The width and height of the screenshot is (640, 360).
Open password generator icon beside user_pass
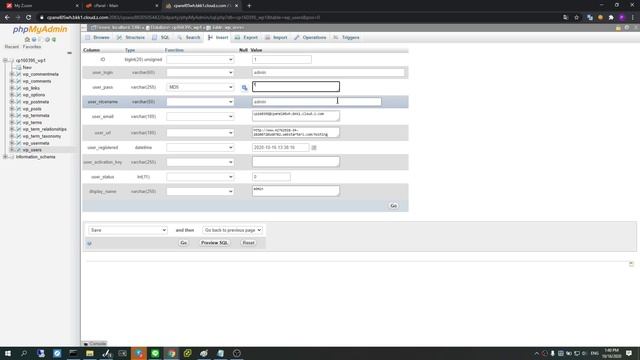pos(244,87)
